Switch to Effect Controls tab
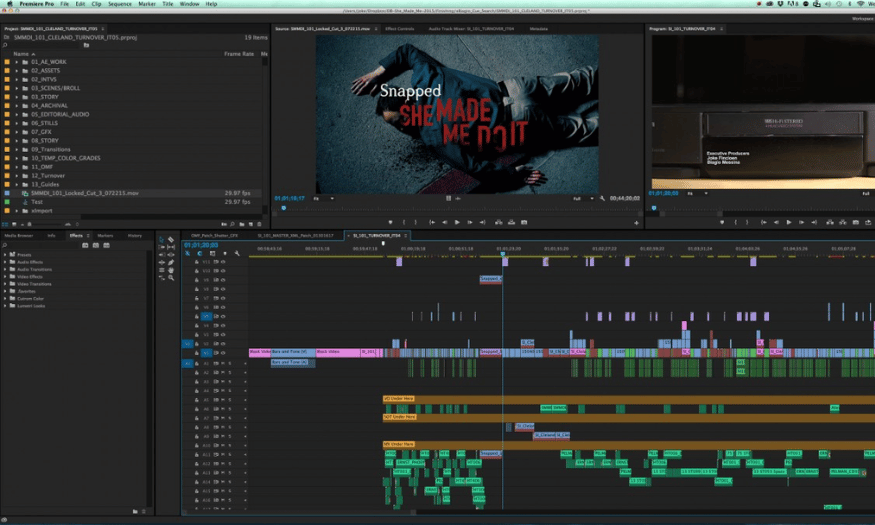Image resolution: width=875 pixels, height=525 pixels. click(400, 28)
